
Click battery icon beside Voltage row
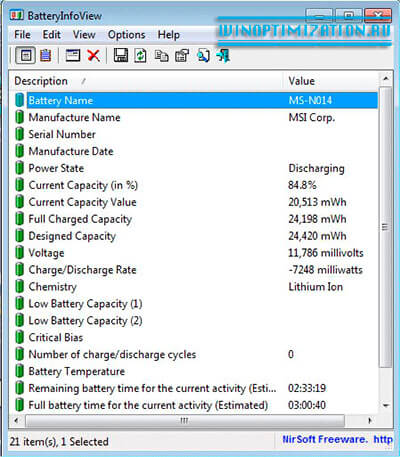click(20, 253)
